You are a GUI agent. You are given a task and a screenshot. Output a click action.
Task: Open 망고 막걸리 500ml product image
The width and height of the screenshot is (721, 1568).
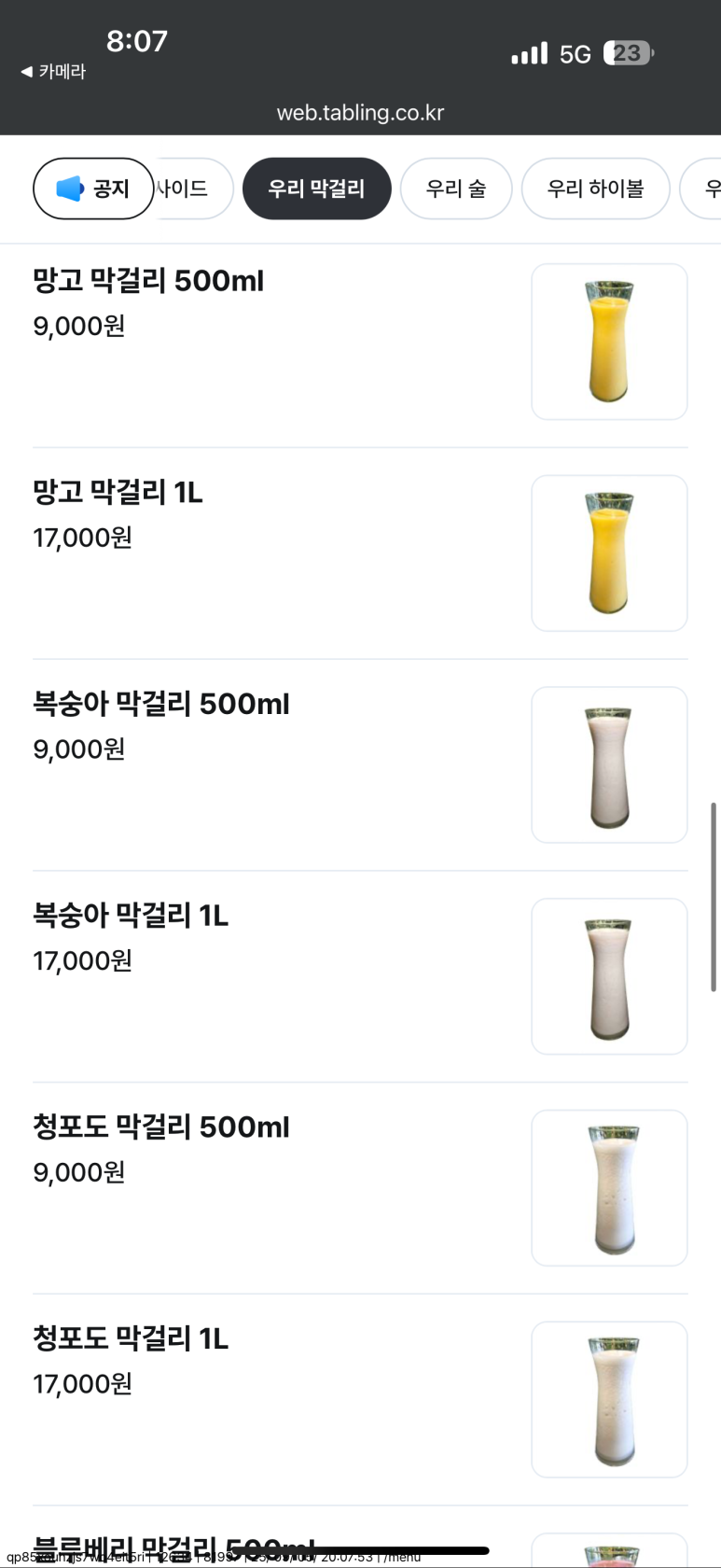609,342
